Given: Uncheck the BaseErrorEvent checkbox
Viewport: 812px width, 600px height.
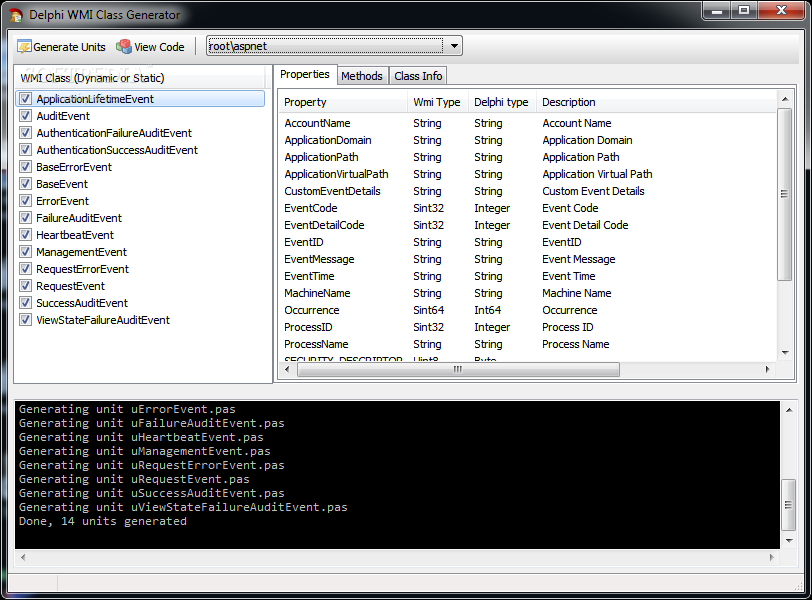Looking at the screenshot, I should click(25, 167).
